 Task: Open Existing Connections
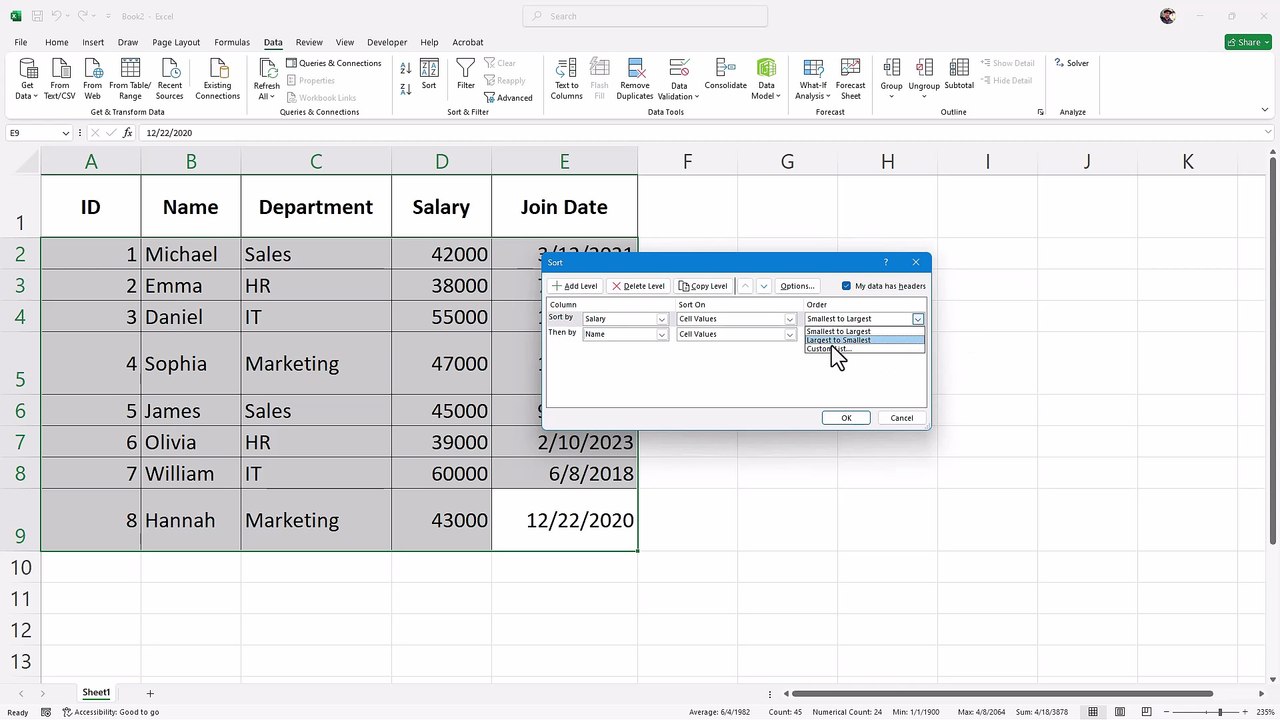pyautogui.click(x=217, y=78)
